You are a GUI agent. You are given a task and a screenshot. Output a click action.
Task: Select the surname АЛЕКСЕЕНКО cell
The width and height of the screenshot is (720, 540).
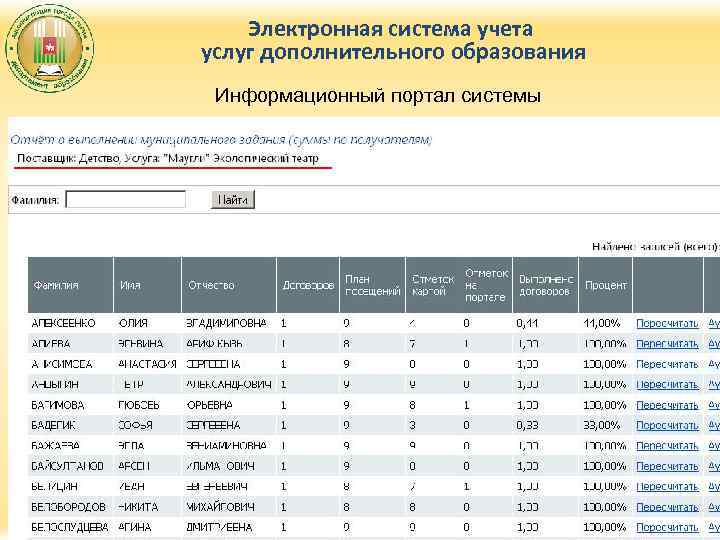63,323
